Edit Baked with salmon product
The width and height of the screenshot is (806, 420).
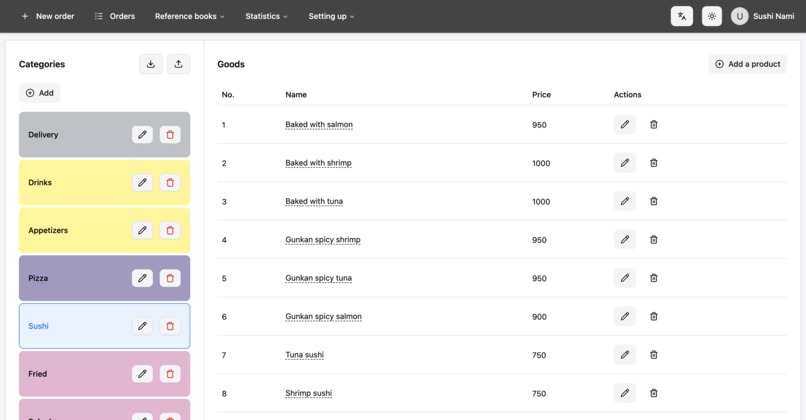coord(625,124)
